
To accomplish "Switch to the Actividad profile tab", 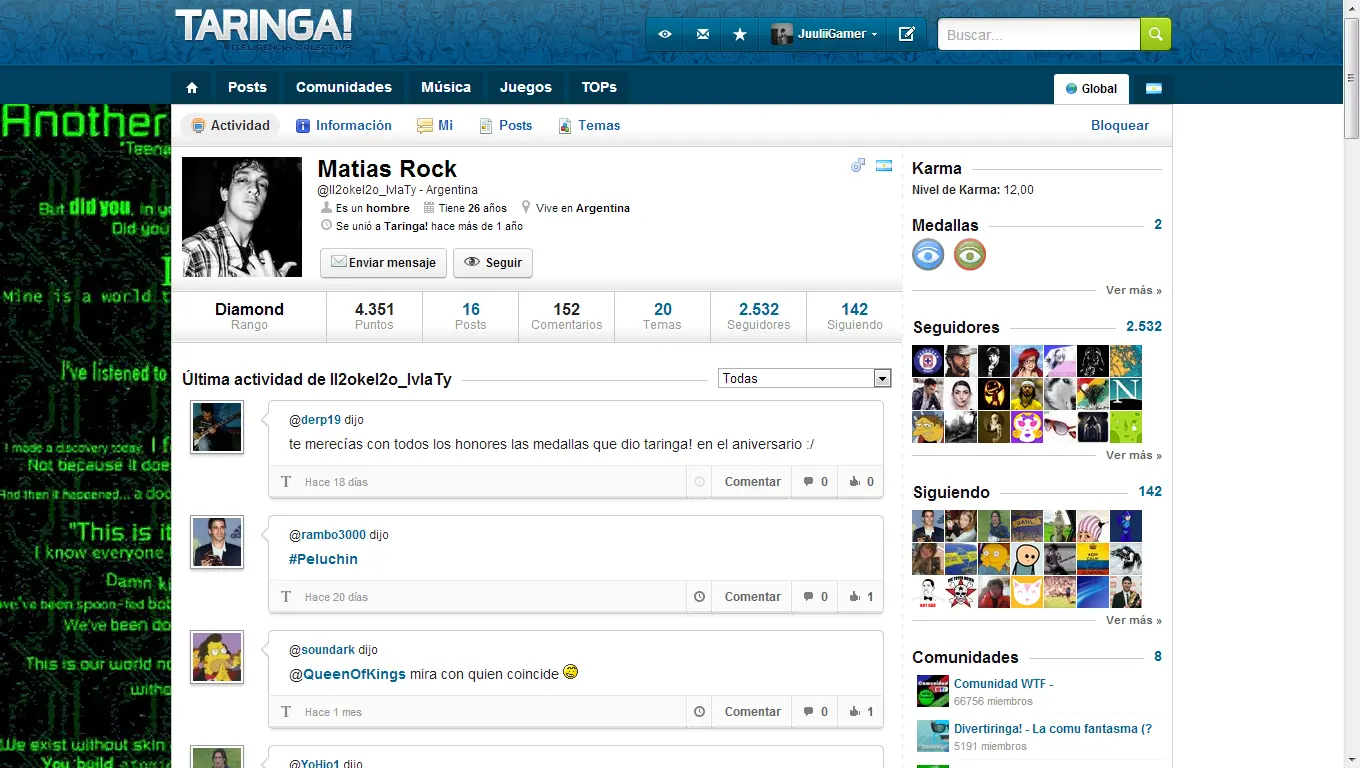I will (x=230, y=126).
